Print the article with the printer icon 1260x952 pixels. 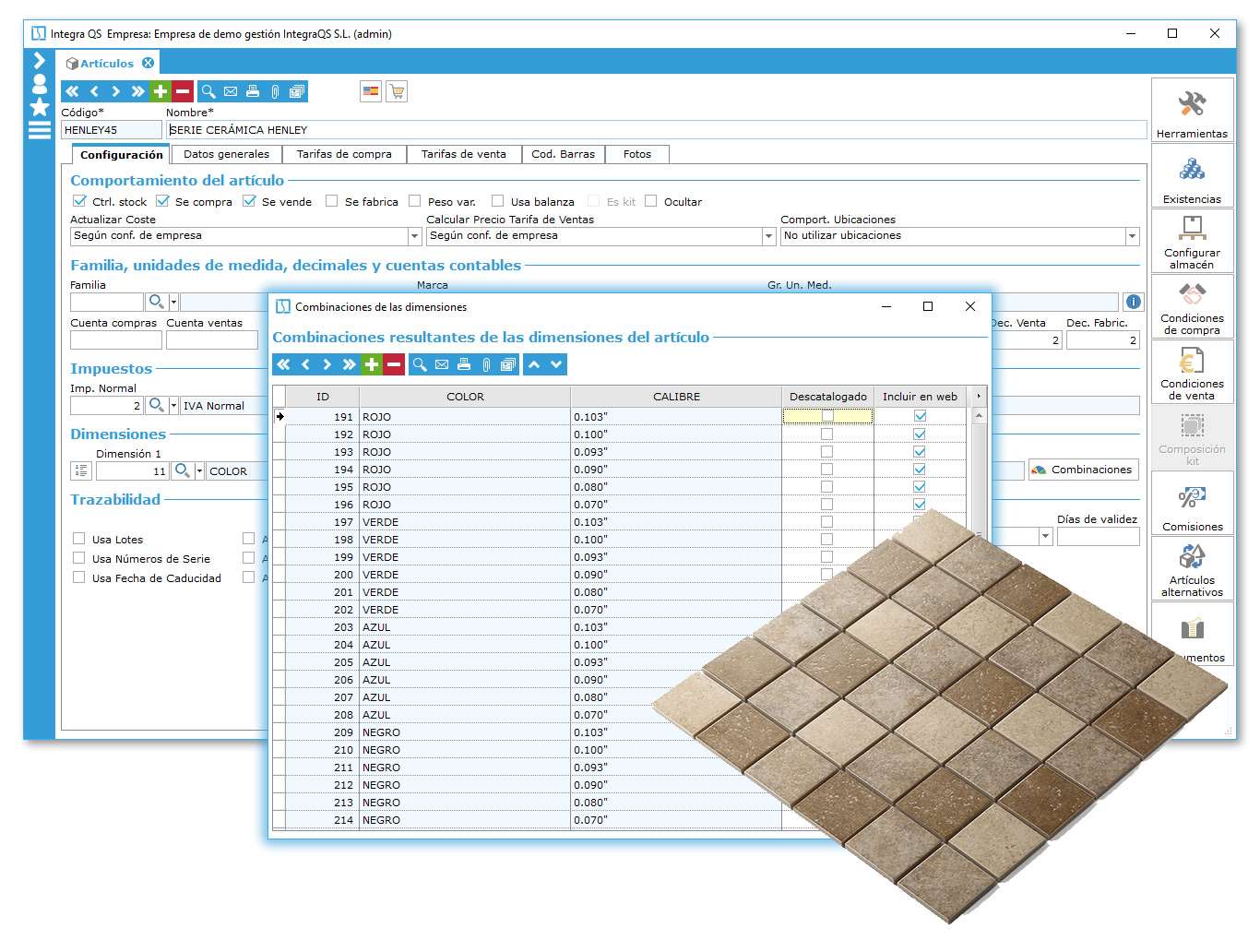pos(253,91)
